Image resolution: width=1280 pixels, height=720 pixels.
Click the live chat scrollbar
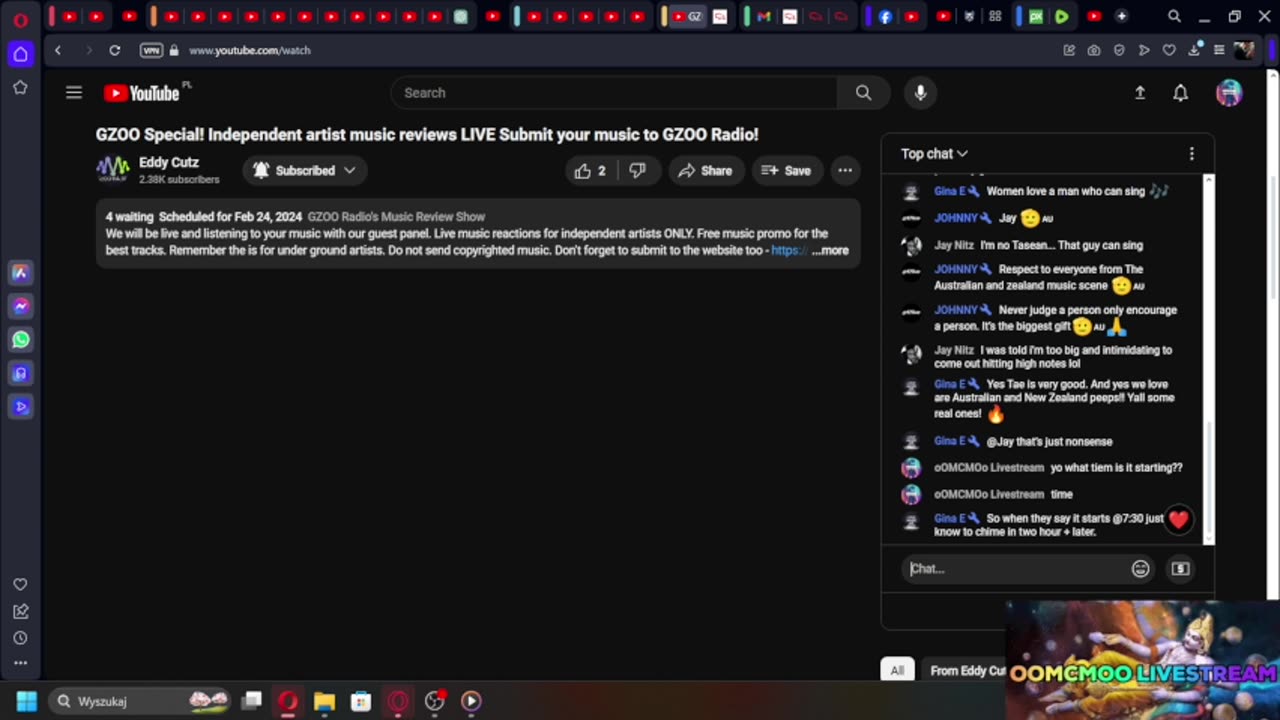point(1209,480)
